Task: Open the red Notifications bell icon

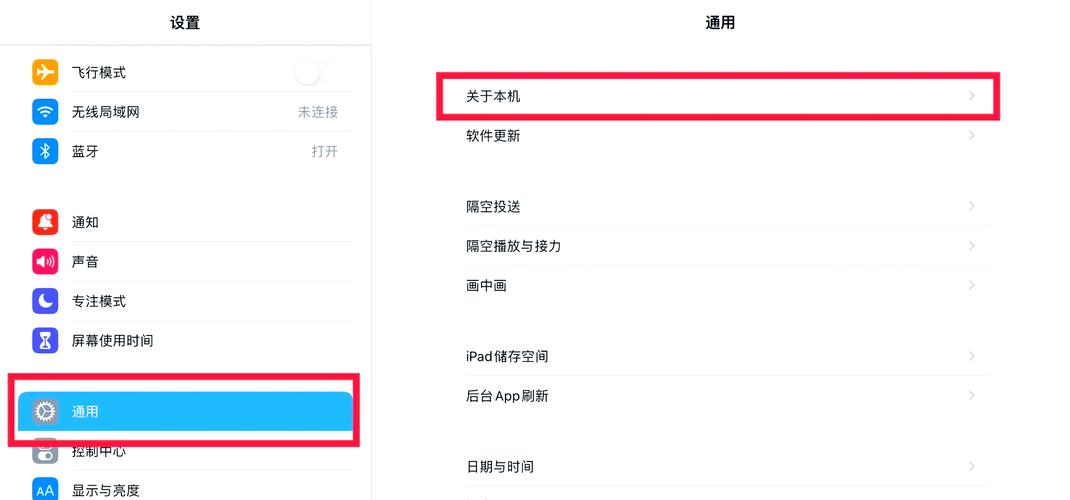Action: pyautogui.click(x=45, y=222)
